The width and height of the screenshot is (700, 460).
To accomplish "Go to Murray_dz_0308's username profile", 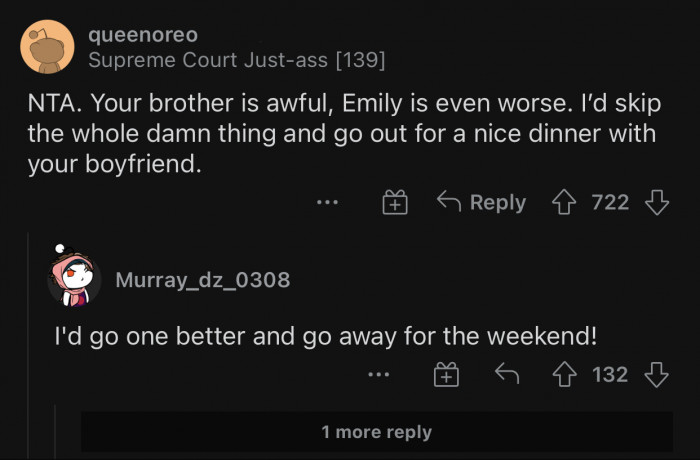I will tap(203, 280).
